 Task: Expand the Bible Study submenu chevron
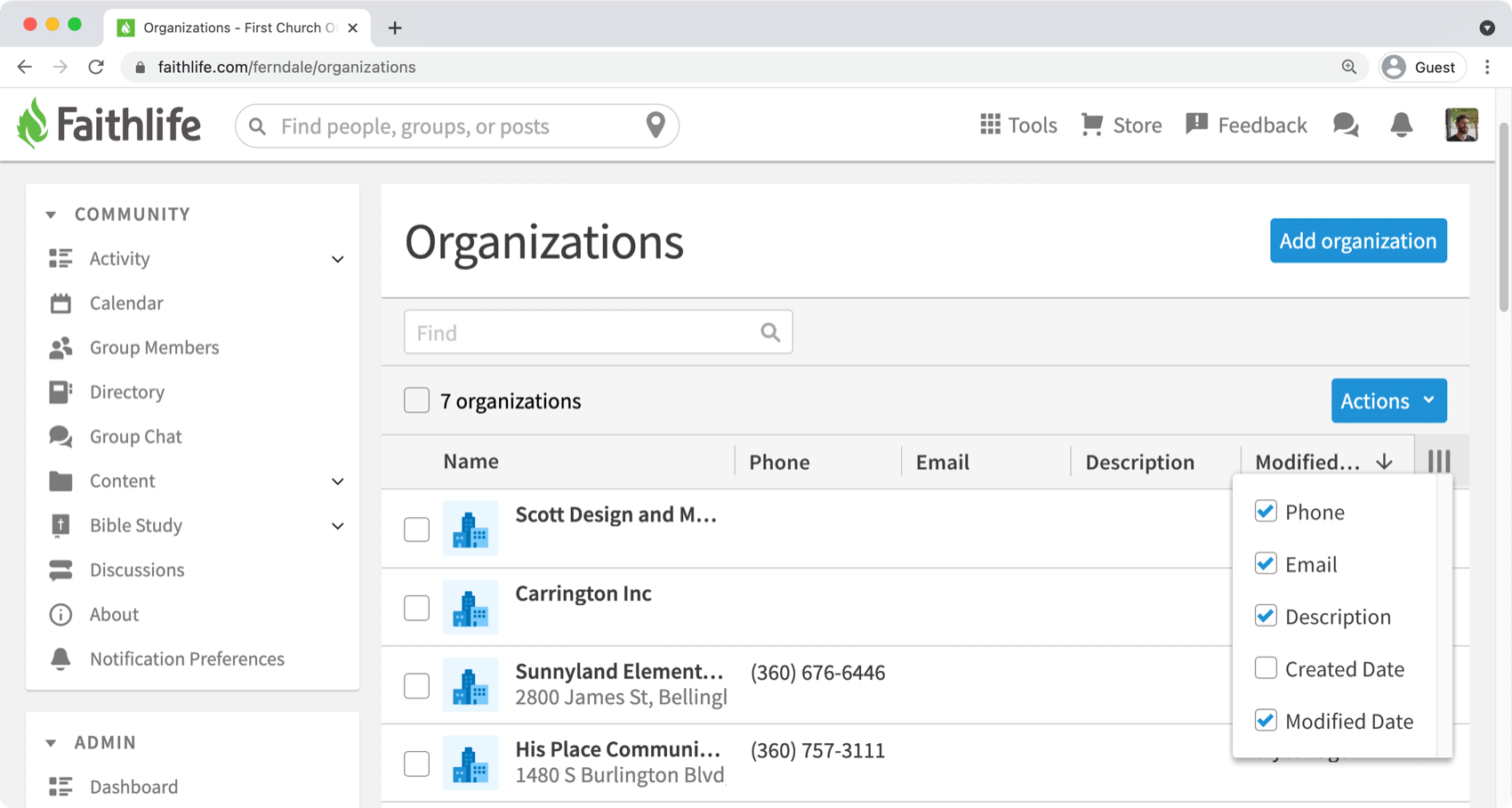pos(338,526)
